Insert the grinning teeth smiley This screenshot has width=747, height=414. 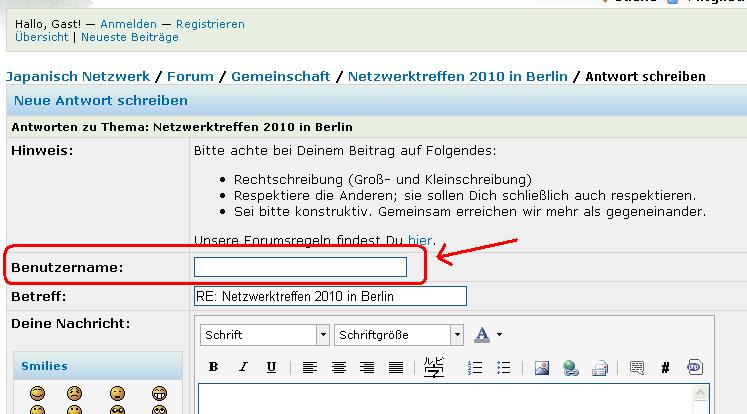point(158,393)
